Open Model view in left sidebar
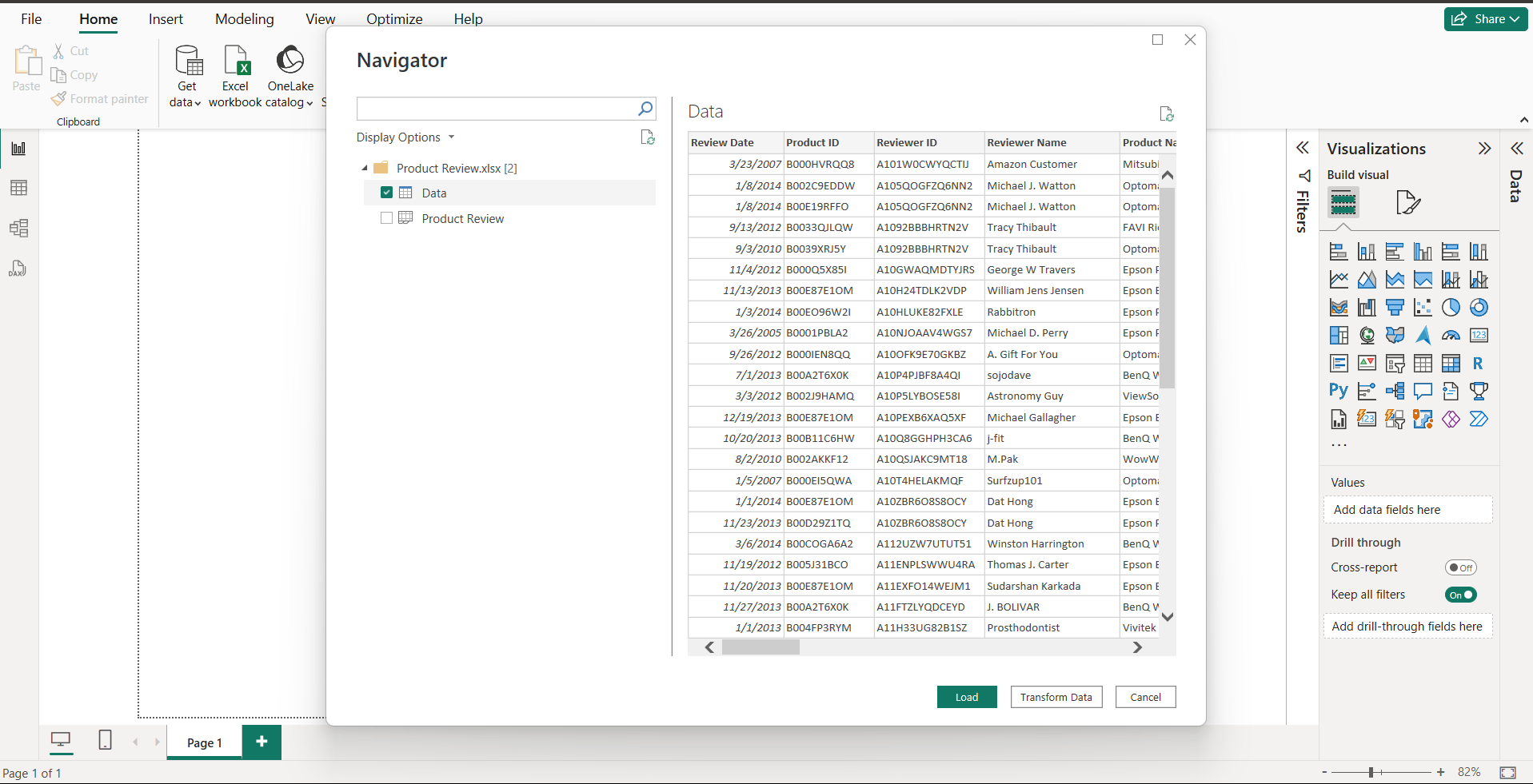The width and height of the screenshot is (1533, 784). click(x=18, y=229)
